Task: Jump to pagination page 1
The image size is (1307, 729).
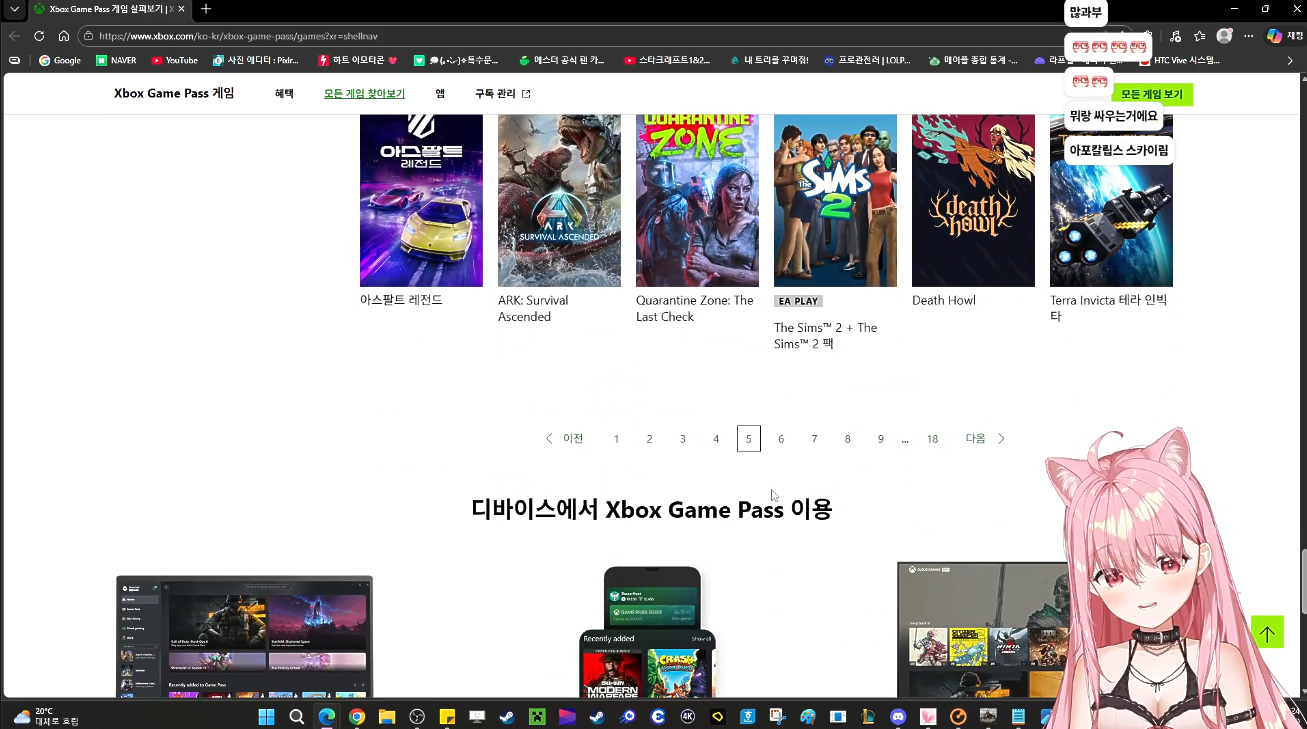Action: (x=616, y=439)
